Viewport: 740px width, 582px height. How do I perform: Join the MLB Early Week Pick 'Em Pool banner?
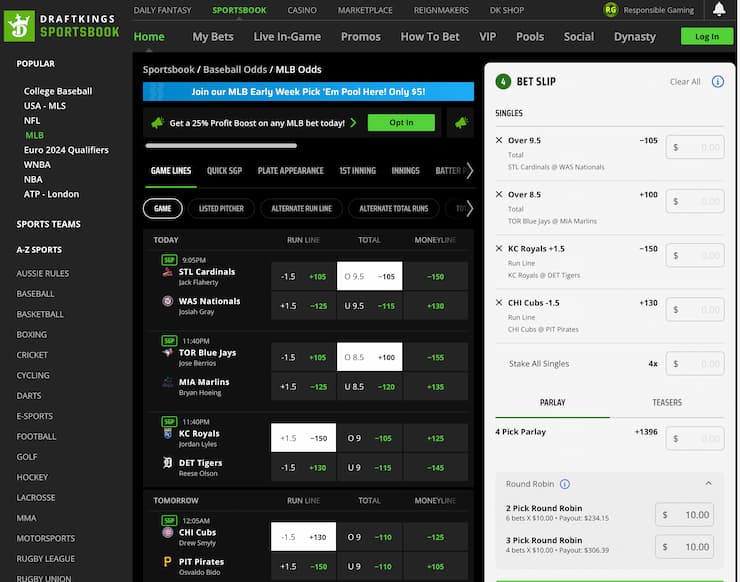[x=308, y=92]
